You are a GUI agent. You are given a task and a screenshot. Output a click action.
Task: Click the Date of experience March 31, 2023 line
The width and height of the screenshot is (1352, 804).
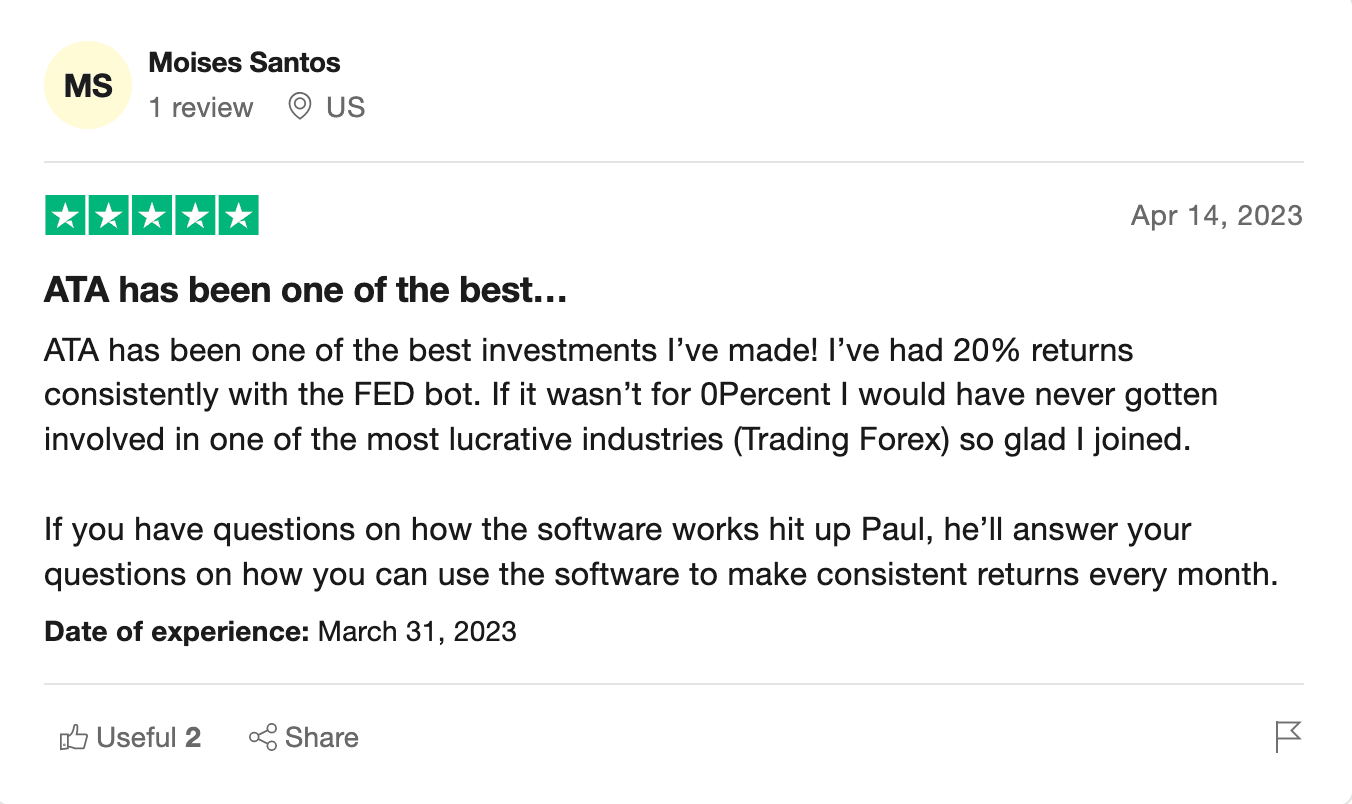pos(280,631)
